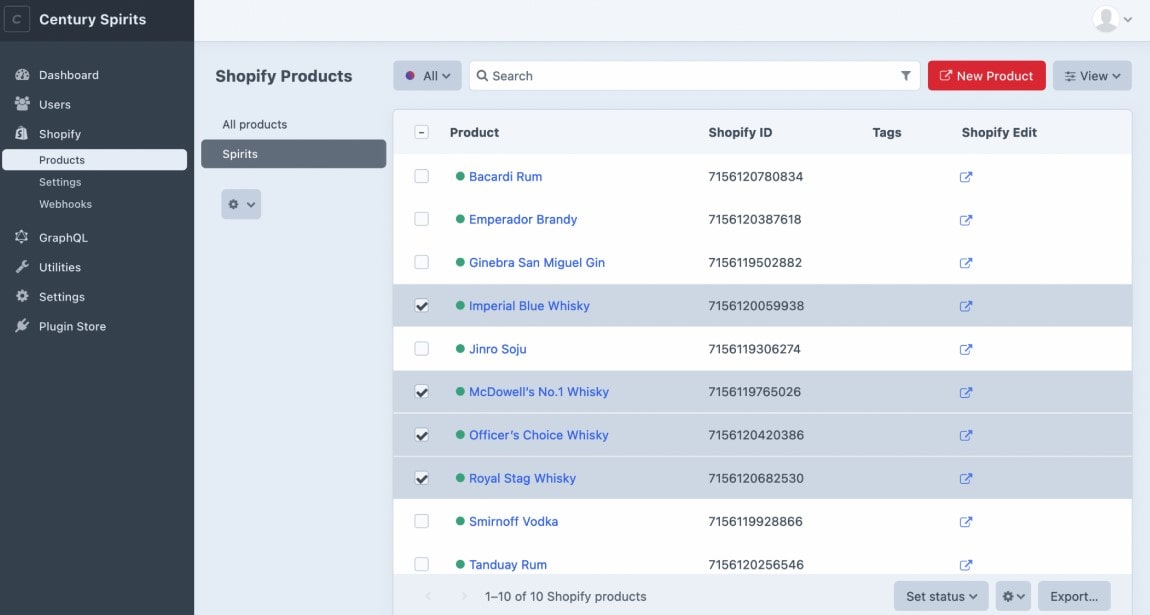Focus the Search input field
1150x615 pixels.
coord(690,76)
